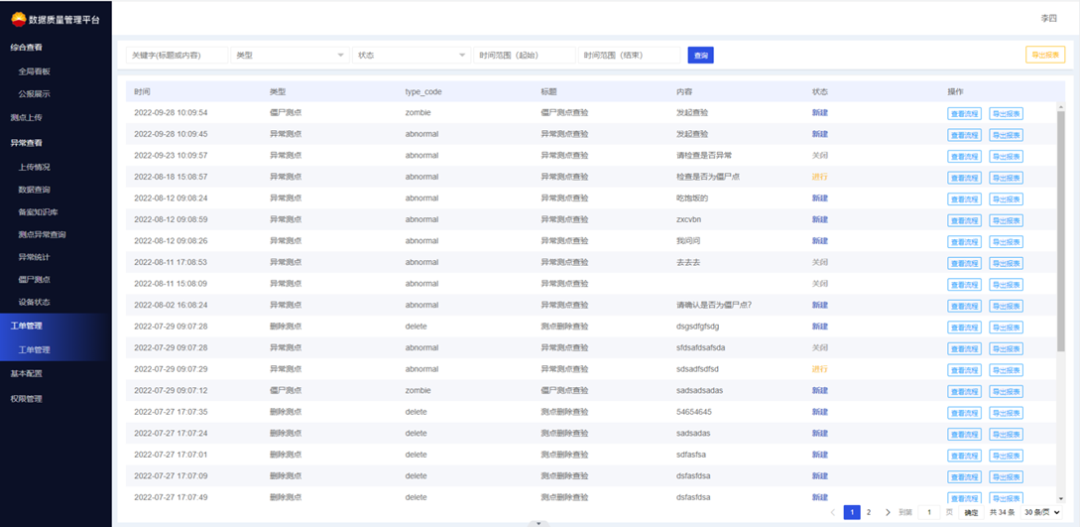This screenshot has width=1080, height=527.
Task: Open 全局看板 in the sidebar
Action: point(34,71)
